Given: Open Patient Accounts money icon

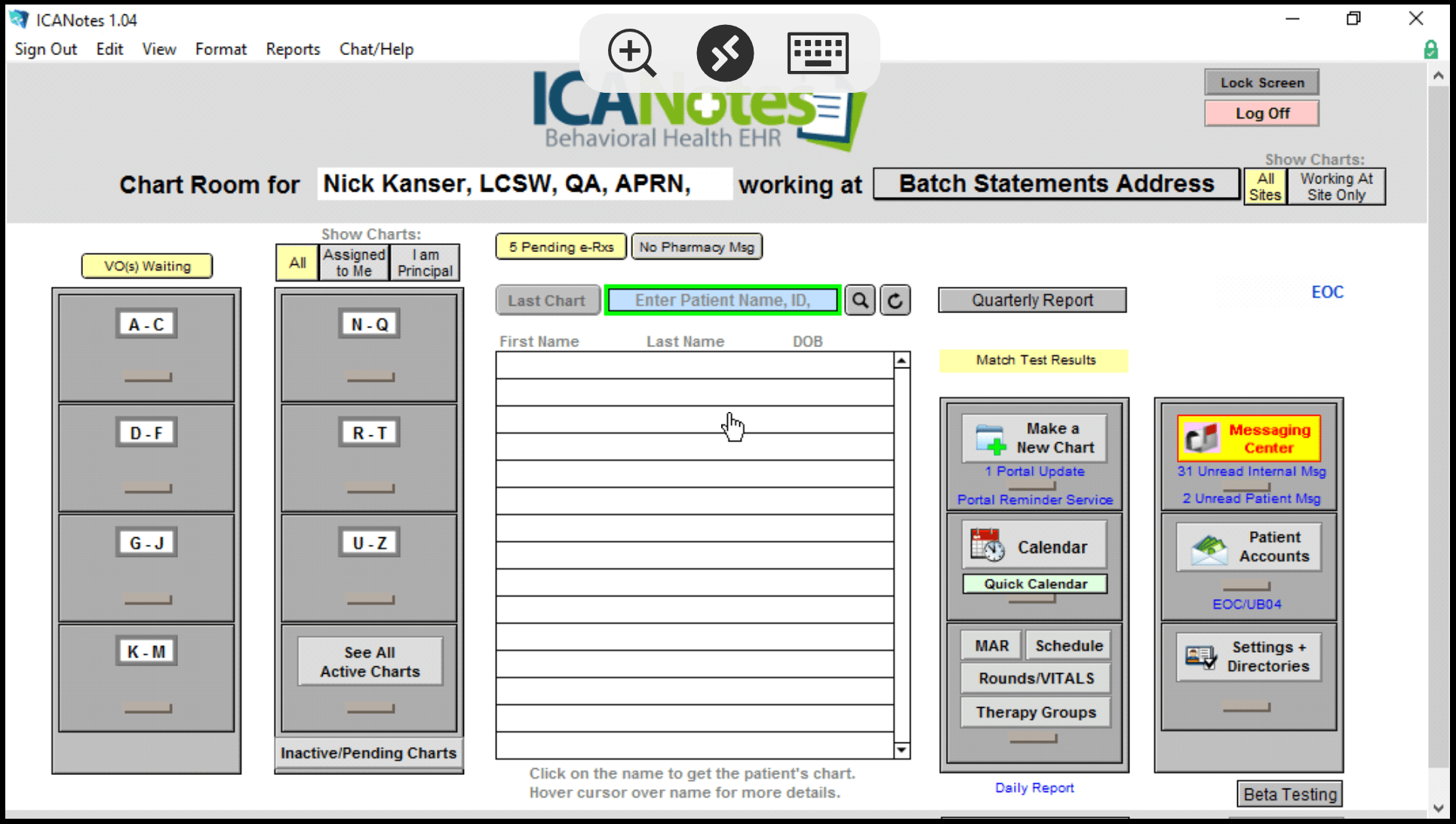Looking at the screenshot, I should (1209, 547).
